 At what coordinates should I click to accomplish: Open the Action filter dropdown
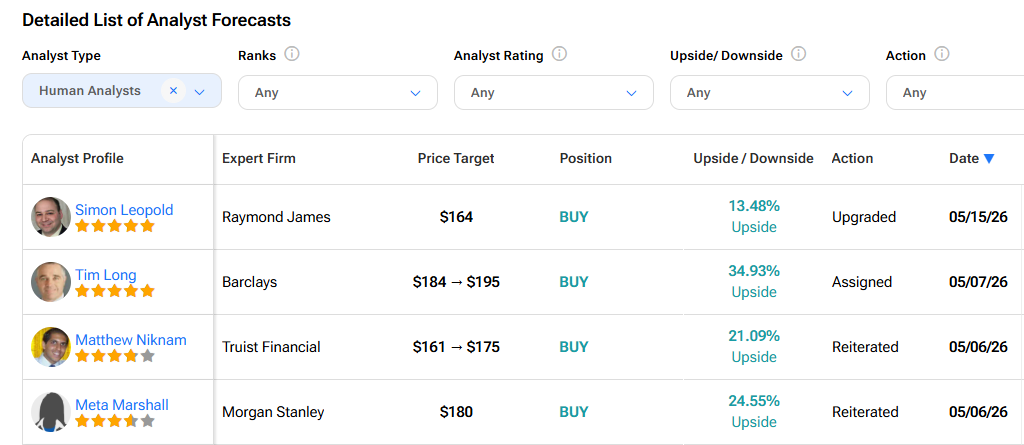click(x=955, y=93)
